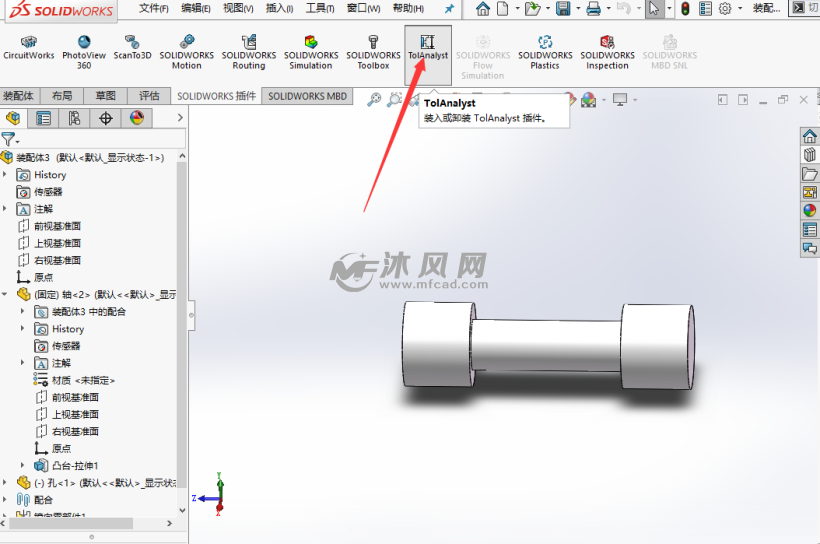820x544 pixels.
Task: Open DimXpertManager crosshair tab
Action: [x=106, y=118]
